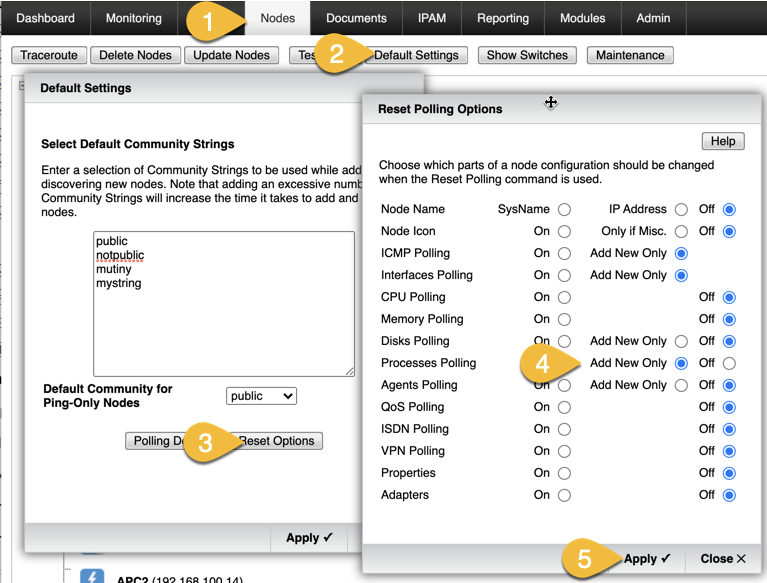Open the Documents tab
The width and height of the screenshot is (767, 583).
(x=356, y=18)
